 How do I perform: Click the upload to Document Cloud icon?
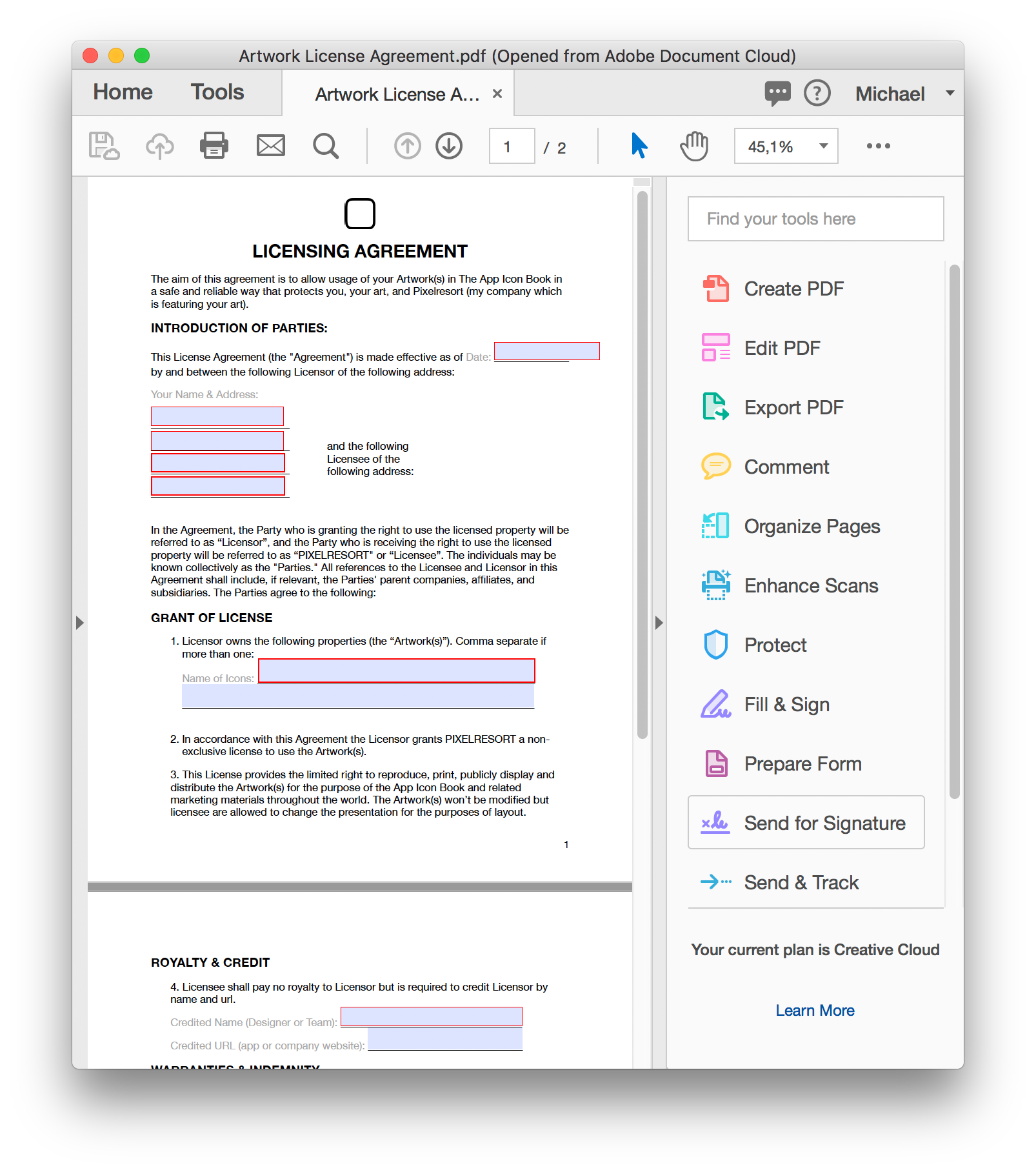pos(159,146)
